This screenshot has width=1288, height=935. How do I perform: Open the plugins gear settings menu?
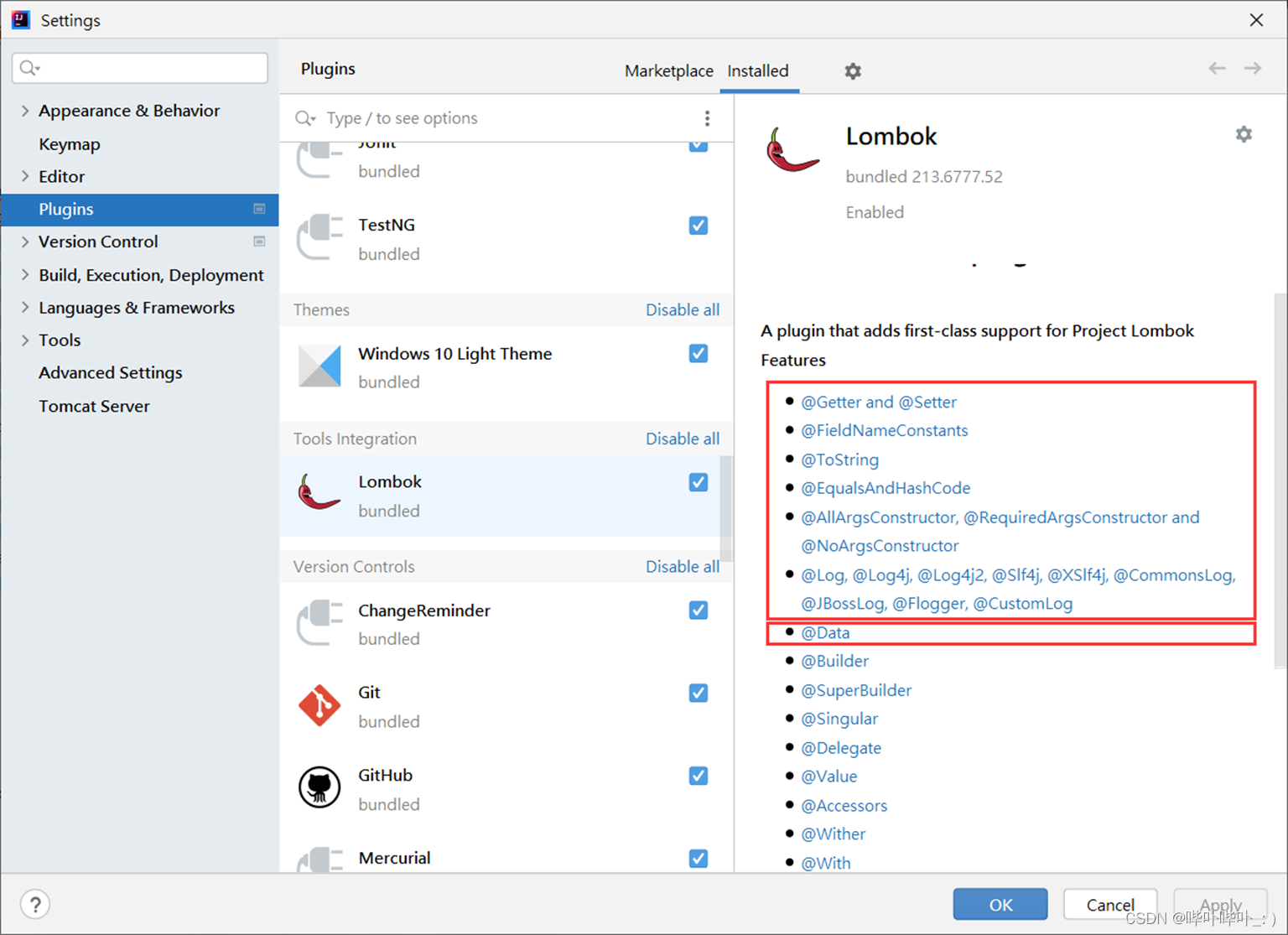pyautogui.click(x=853, y=71)
